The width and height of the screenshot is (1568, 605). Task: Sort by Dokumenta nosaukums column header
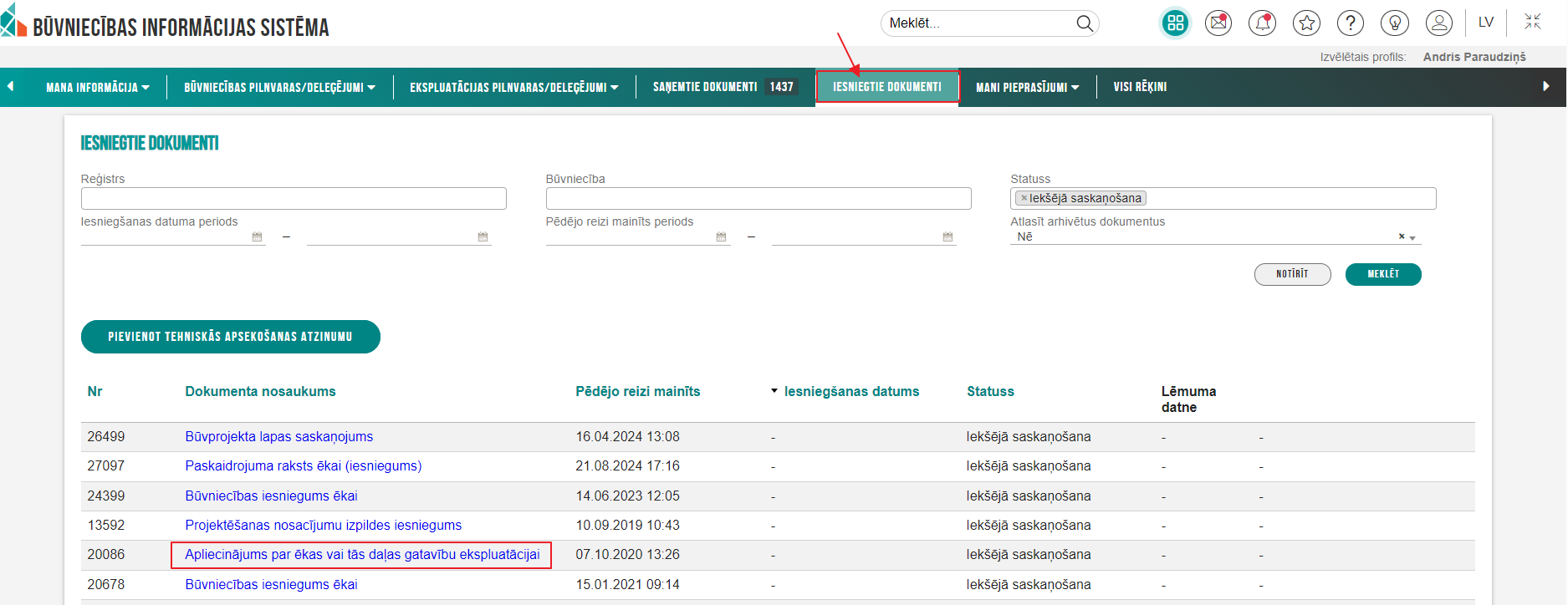pos(260,391)
